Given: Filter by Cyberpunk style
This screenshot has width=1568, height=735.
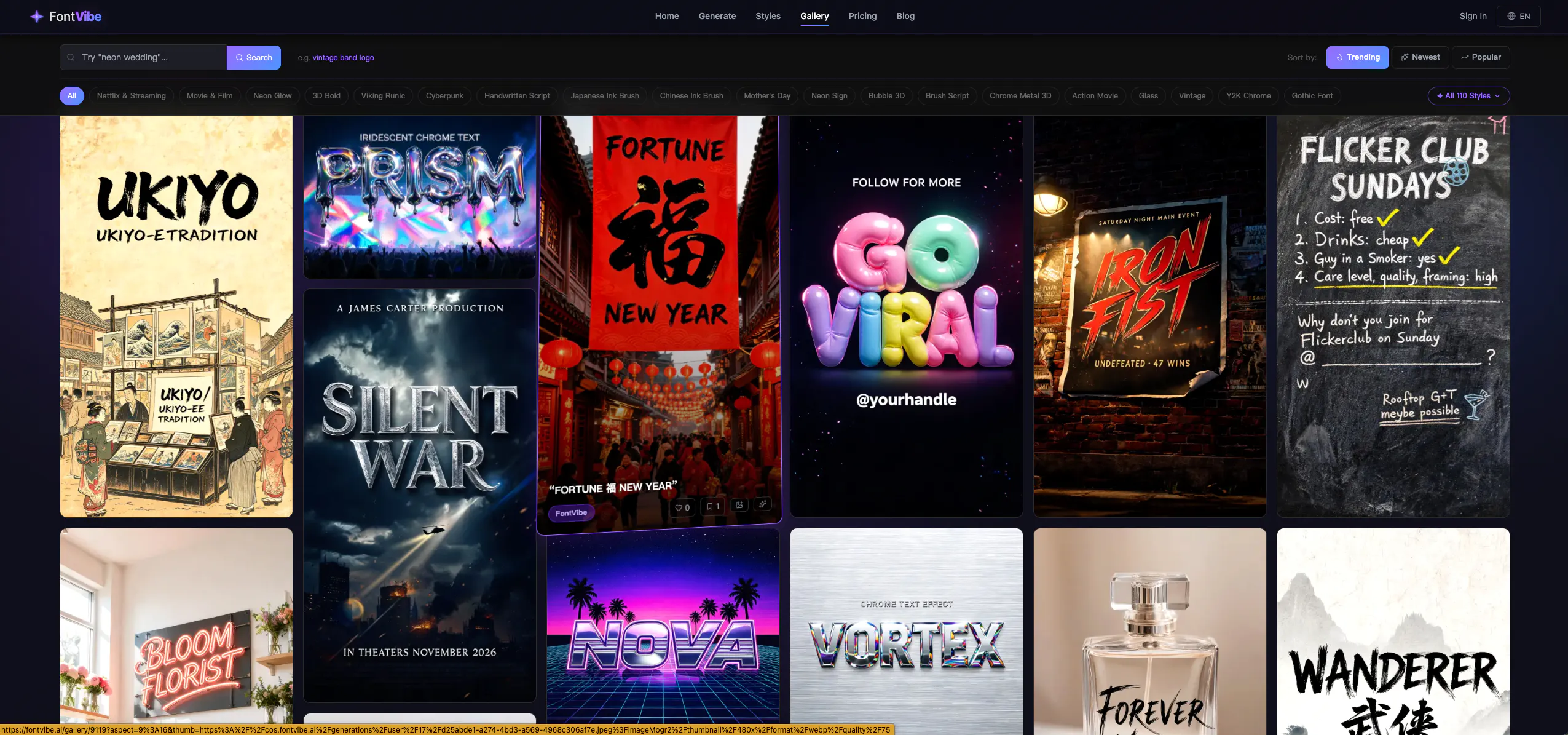Looking at the screenshot, I should [444, 96].
